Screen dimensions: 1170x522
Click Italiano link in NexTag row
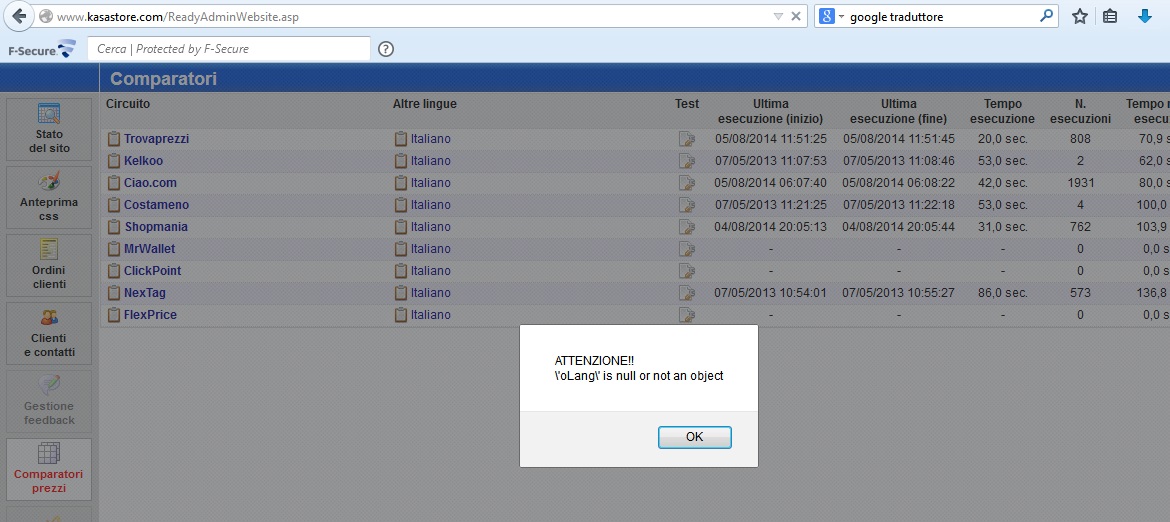coord(431,292)
